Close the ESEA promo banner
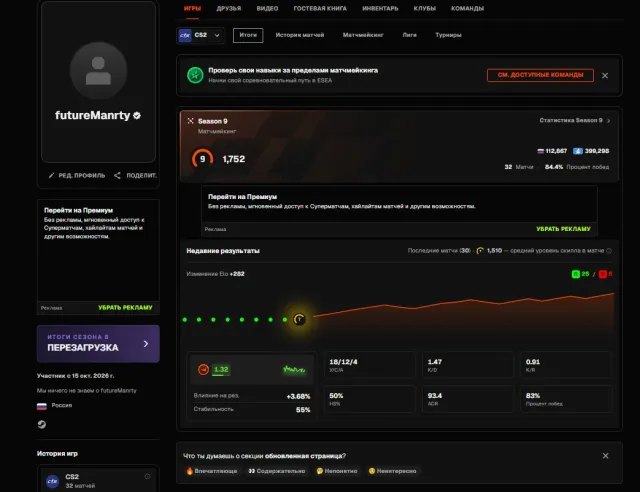The image size is (640, 492). [x=605, y=76]
